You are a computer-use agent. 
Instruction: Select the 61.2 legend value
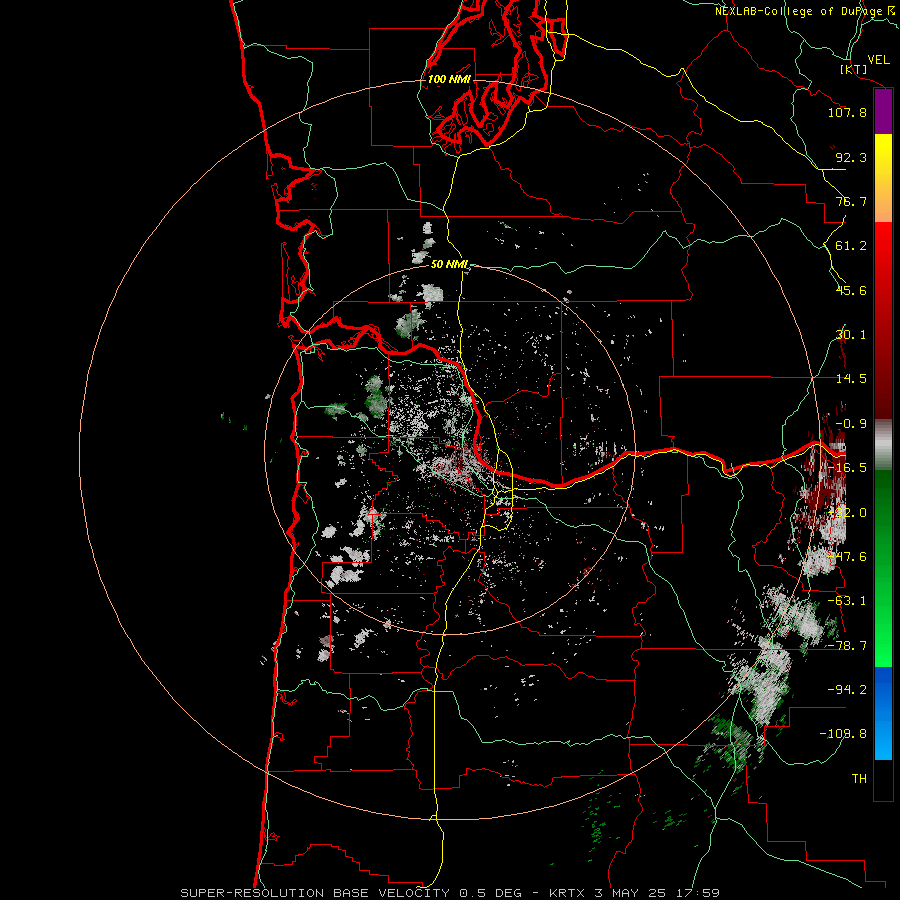click(851, 246)
